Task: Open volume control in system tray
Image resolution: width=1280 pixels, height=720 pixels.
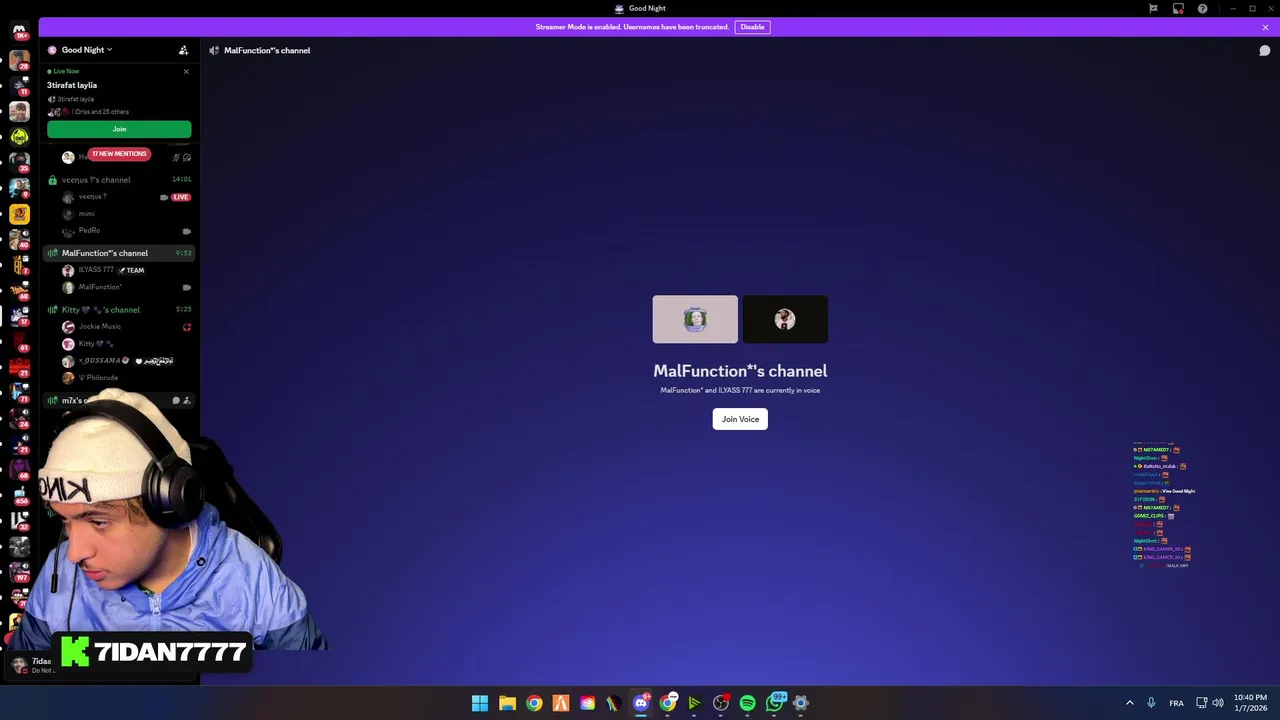Action: point(1218,703)
